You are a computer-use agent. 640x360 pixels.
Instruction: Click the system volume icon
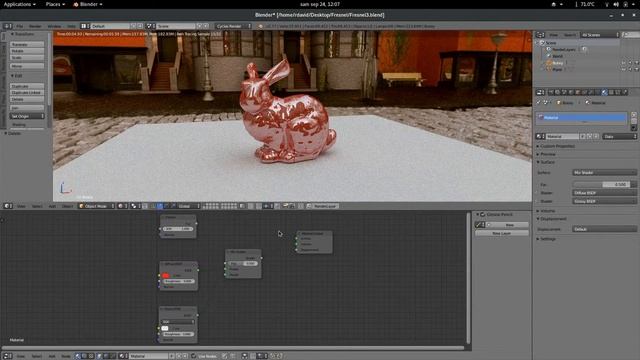[616, 4]
